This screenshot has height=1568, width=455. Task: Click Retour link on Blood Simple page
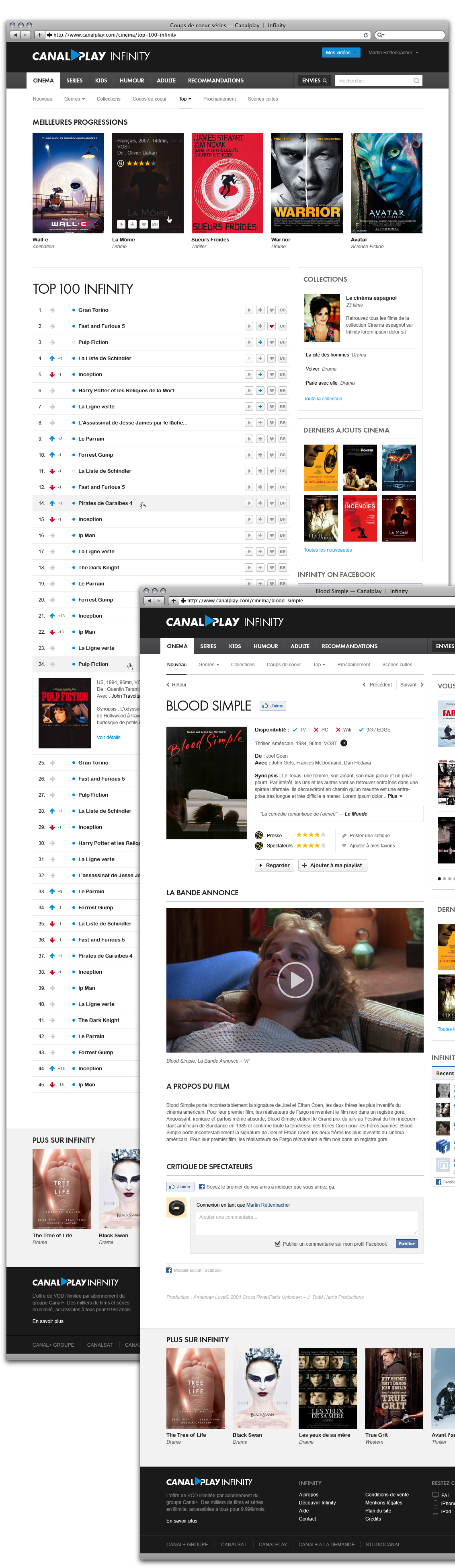point(176,685)
